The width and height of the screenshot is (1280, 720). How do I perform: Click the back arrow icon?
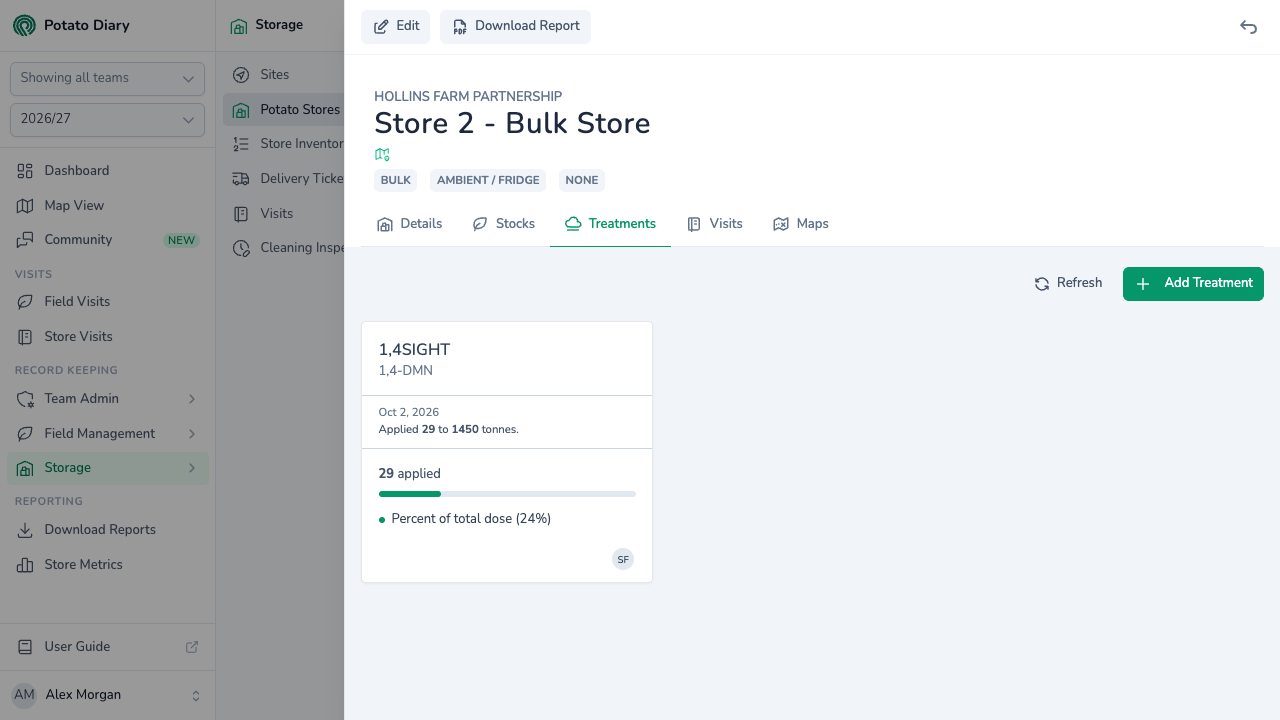pyautogui.click(x=1248, y=27)
